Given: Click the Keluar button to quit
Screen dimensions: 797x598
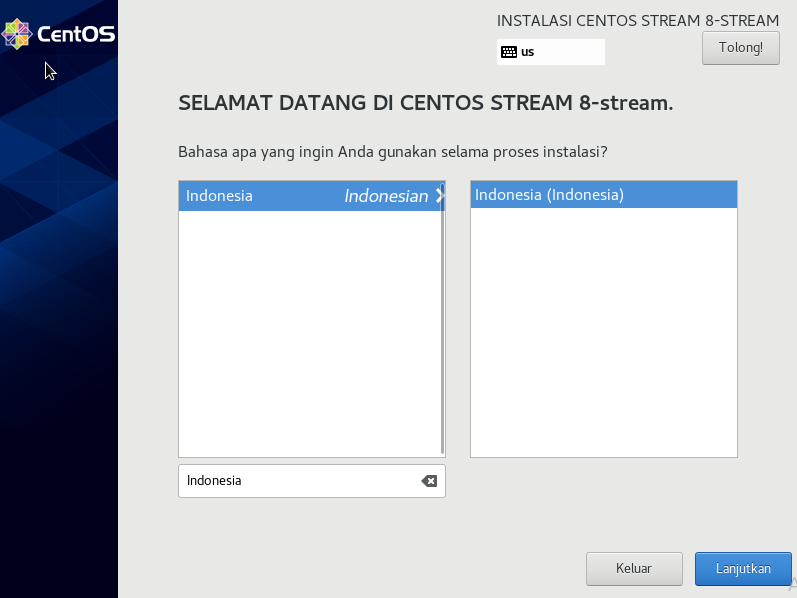Looking at the screenshot, I should [x=634, y=569].
